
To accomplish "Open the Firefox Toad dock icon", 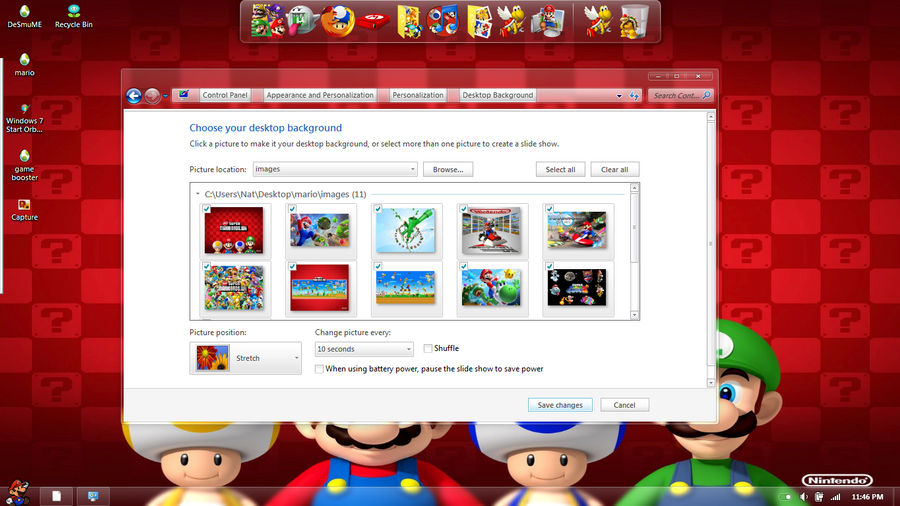I will (x=337, y=21).
